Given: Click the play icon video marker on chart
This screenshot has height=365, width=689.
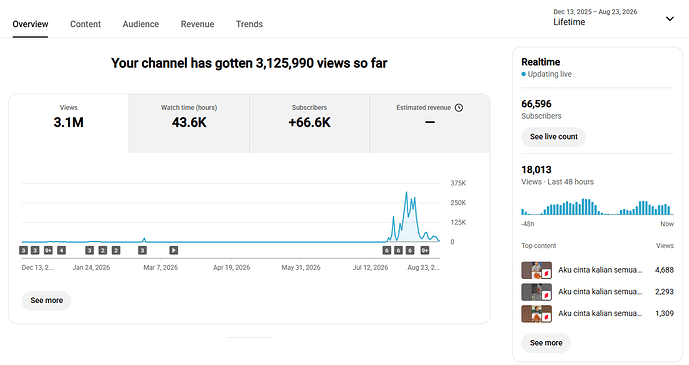Looking at the screenshot, I should click(174, 250).
